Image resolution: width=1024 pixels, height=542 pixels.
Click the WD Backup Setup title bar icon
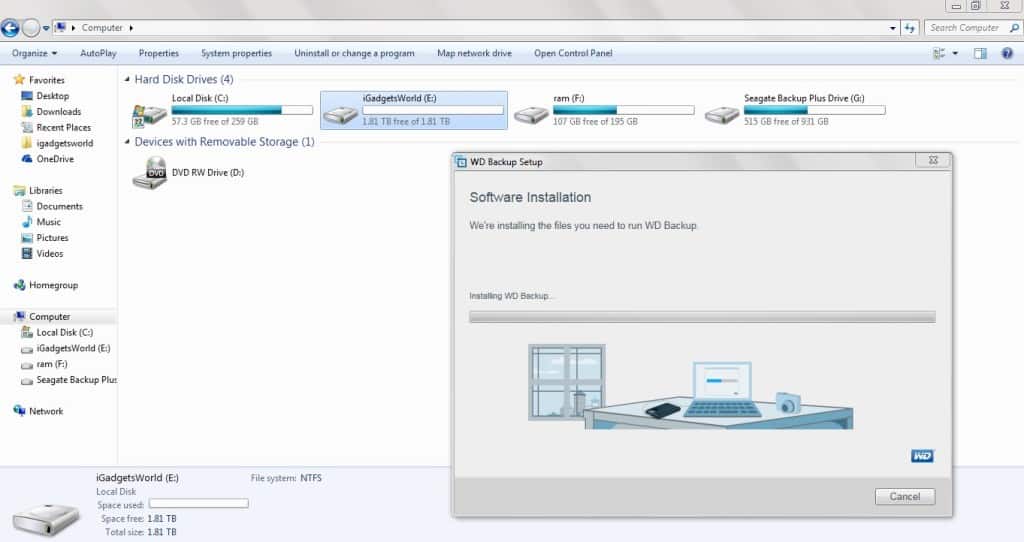coord(460,162)
